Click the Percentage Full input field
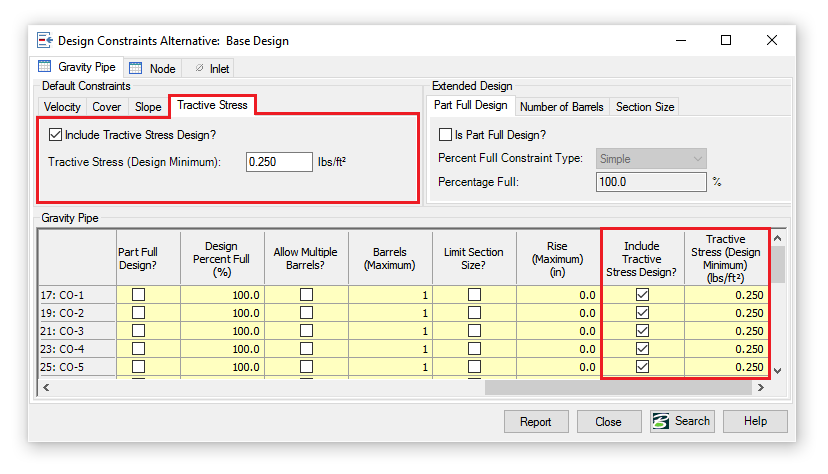This screenshot has height=474, width=828. tap(651, 182)
